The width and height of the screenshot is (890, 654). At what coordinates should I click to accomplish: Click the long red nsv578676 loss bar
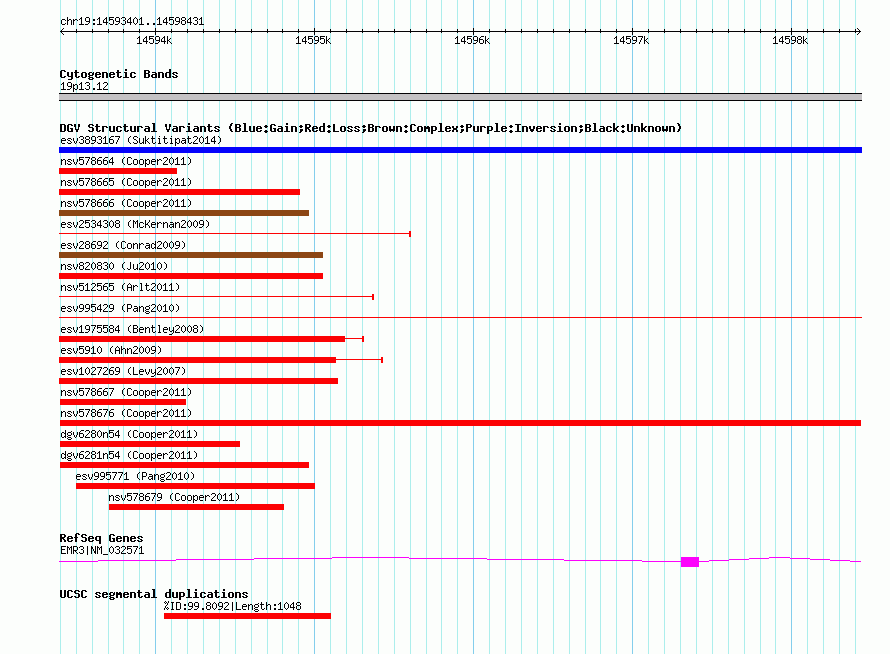coord(460,423)
